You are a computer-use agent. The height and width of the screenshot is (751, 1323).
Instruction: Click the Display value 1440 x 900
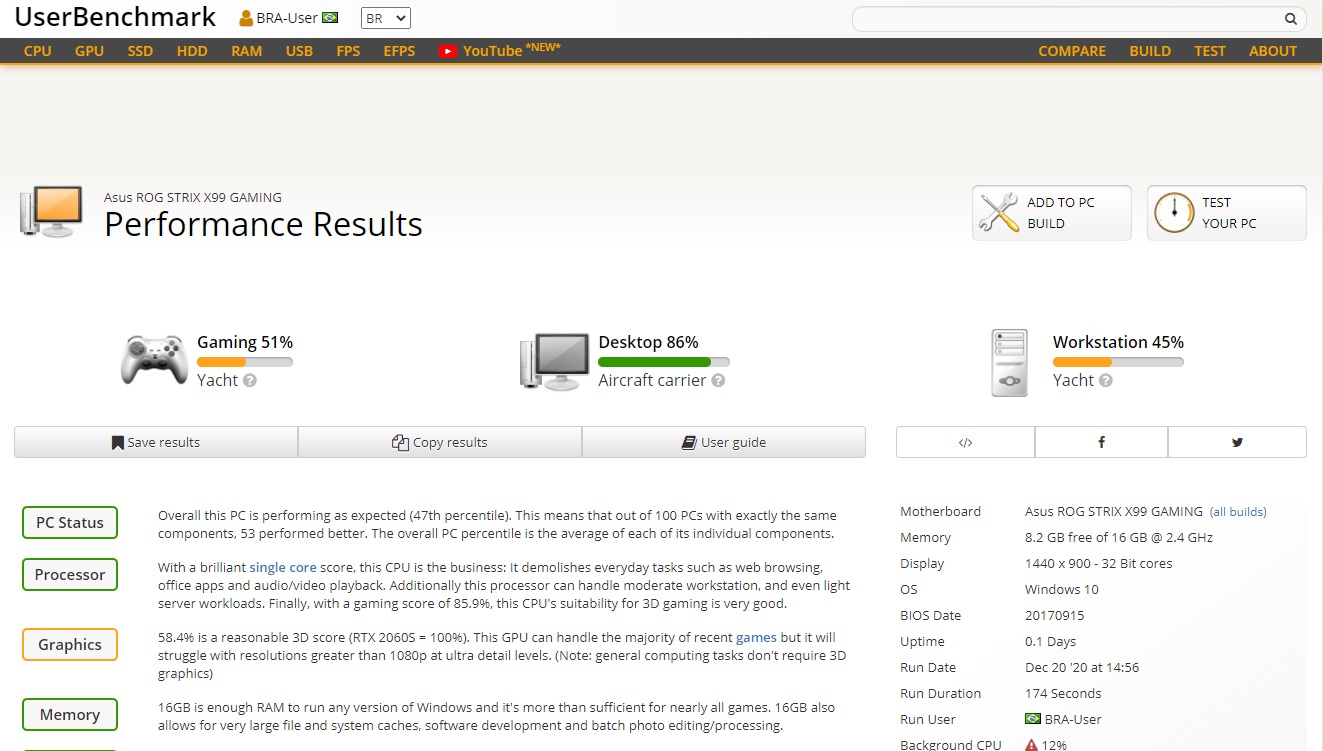[x=1099, y=563]
